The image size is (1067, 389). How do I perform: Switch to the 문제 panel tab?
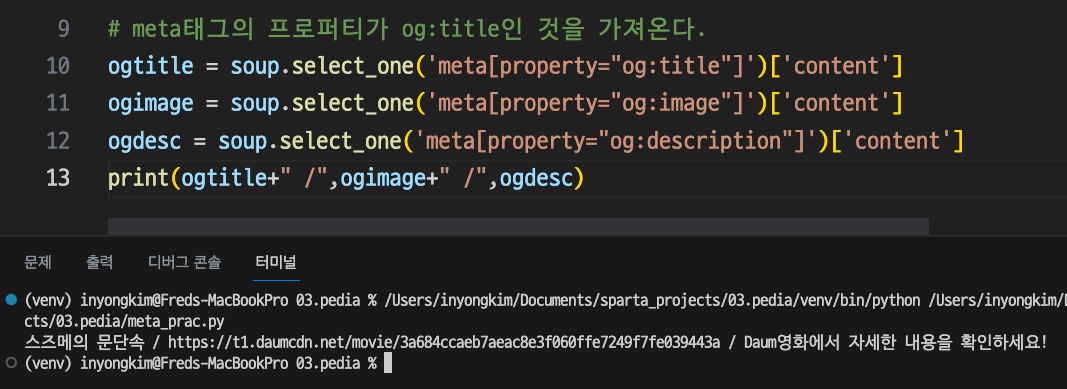coord(38,262)
